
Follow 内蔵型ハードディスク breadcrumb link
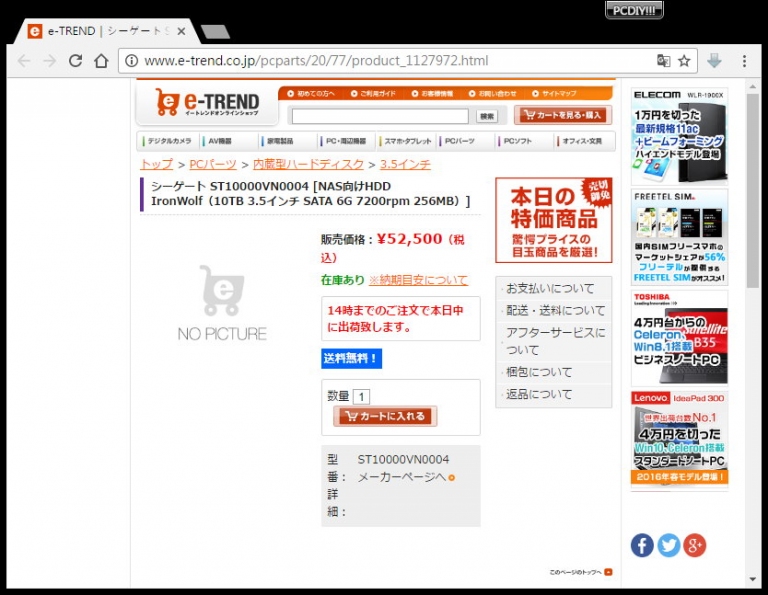click(x=309, y=164)
